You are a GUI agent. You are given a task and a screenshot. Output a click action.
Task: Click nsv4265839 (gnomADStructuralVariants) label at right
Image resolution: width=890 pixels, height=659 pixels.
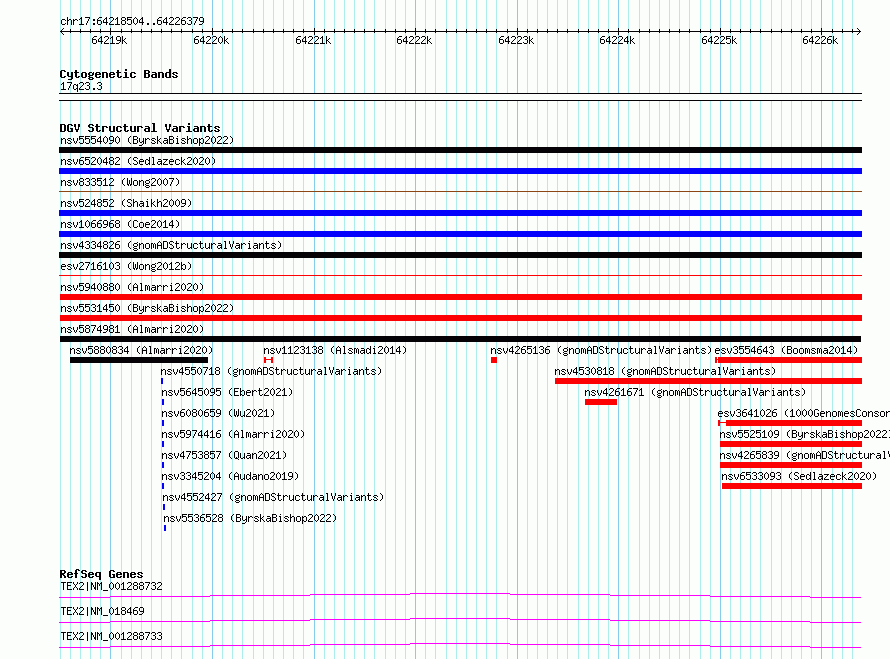pos(804,455)
